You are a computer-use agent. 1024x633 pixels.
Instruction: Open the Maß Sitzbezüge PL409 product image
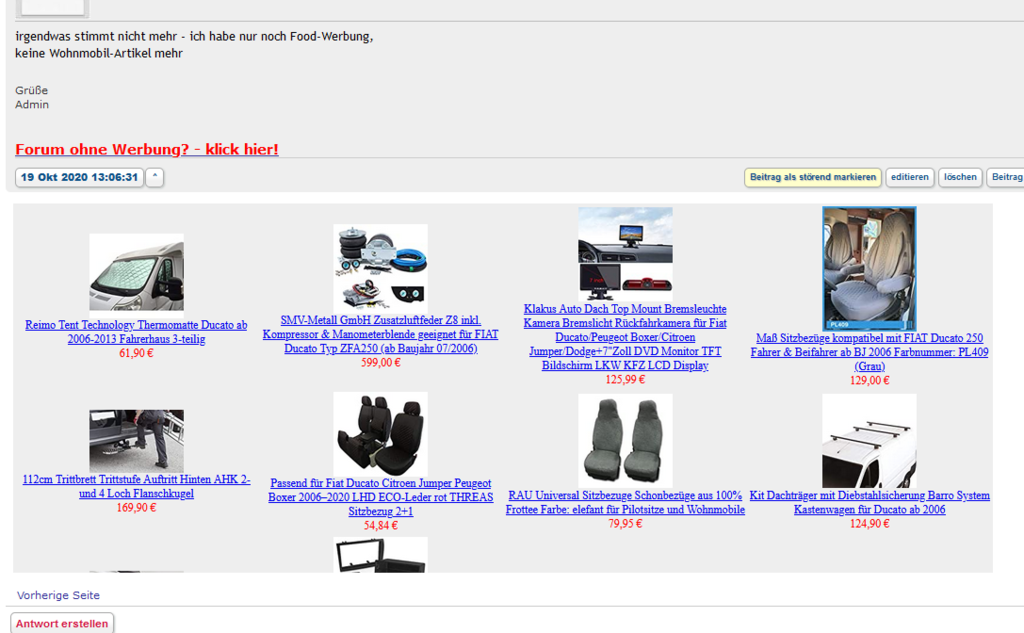pyautogui.click(x=869, y=268)
